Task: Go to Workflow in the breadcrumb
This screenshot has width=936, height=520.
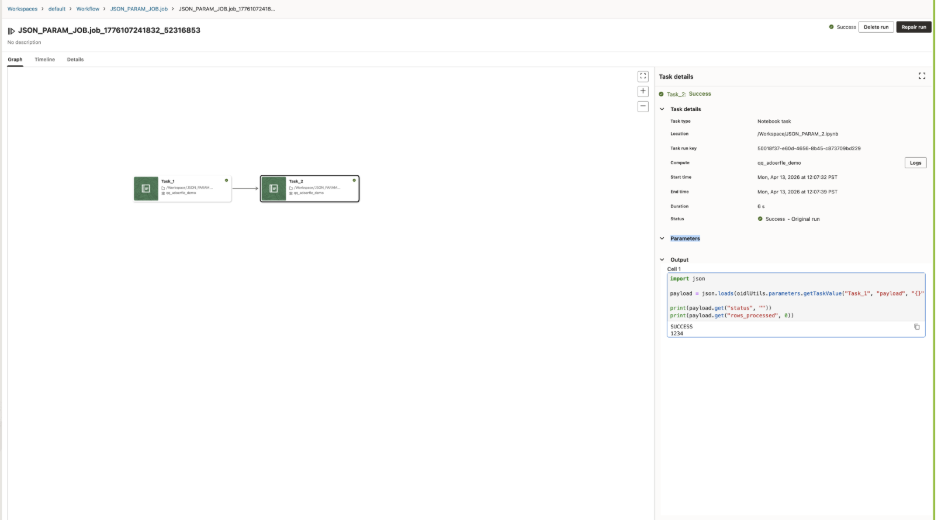Action: (x=88, y=9)
